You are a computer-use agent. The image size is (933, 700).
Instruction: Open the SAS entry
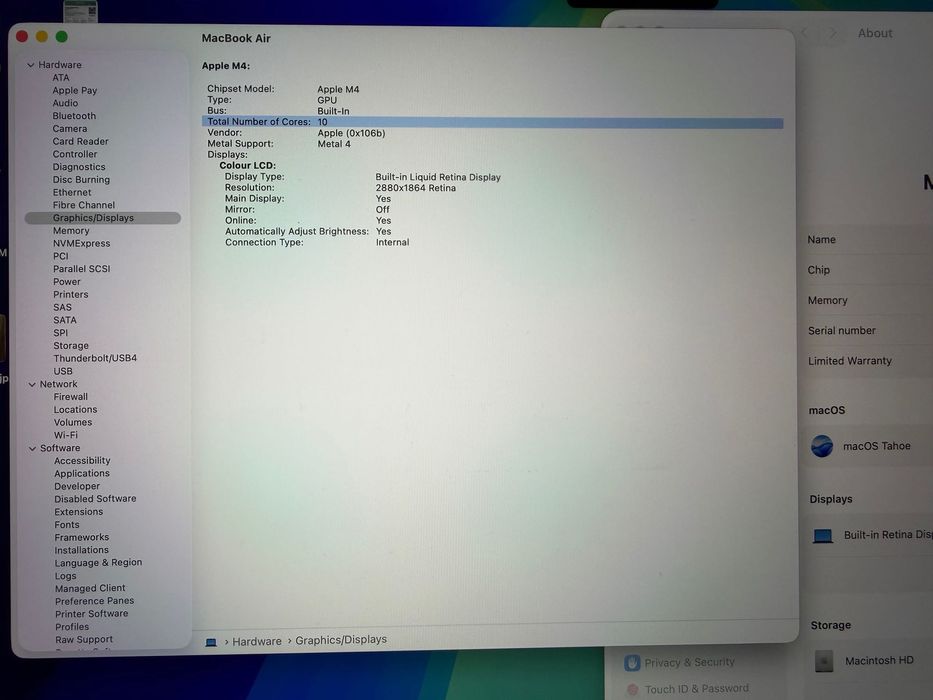62,308
